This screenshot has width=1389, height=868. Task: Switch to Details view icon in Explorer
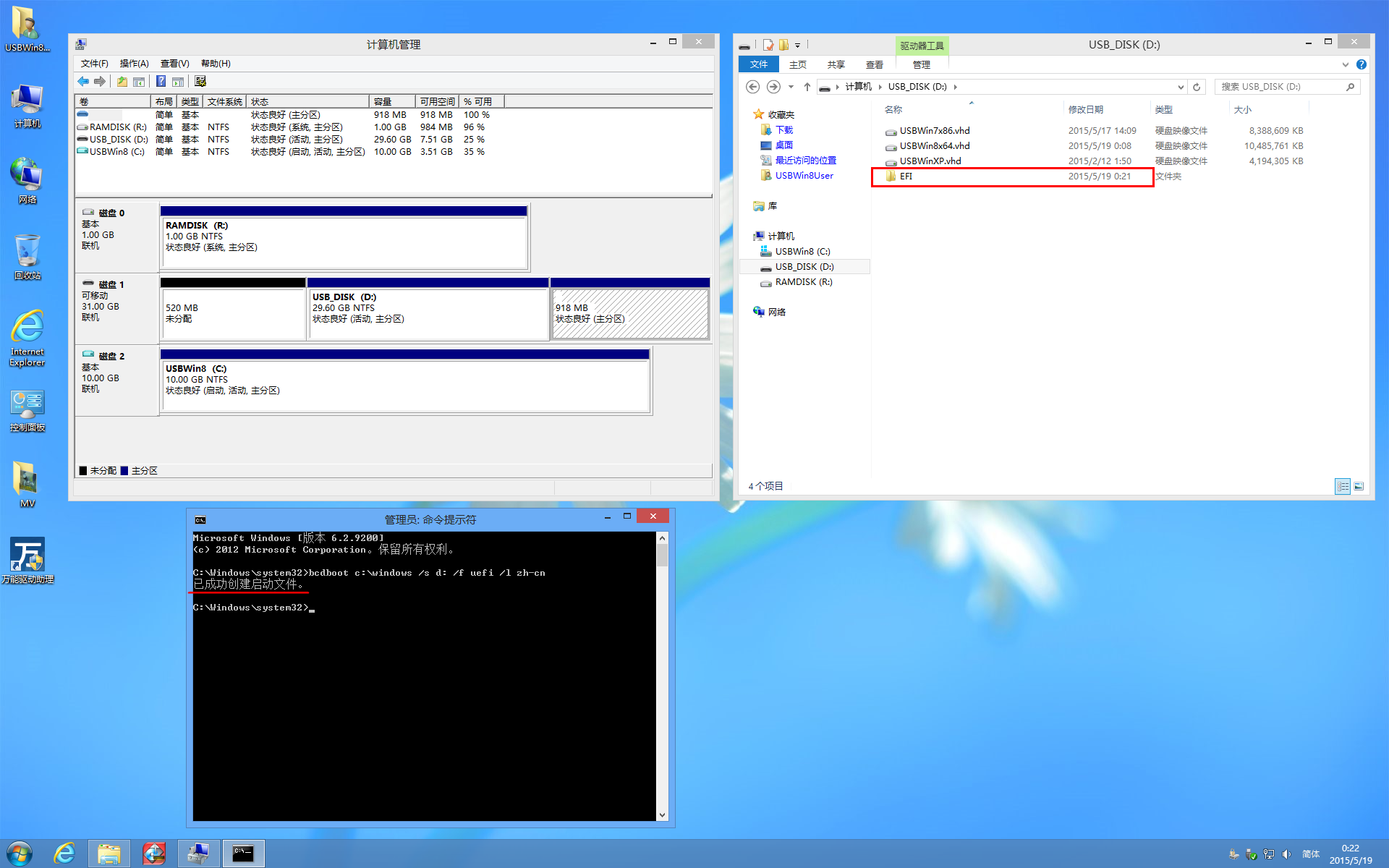point(1343,486)
